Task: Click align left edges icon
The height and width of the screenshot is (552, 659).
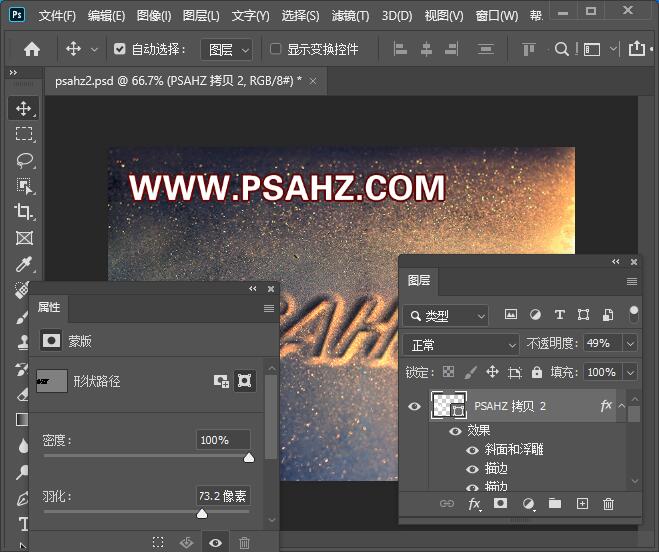Action: point(400,50)
